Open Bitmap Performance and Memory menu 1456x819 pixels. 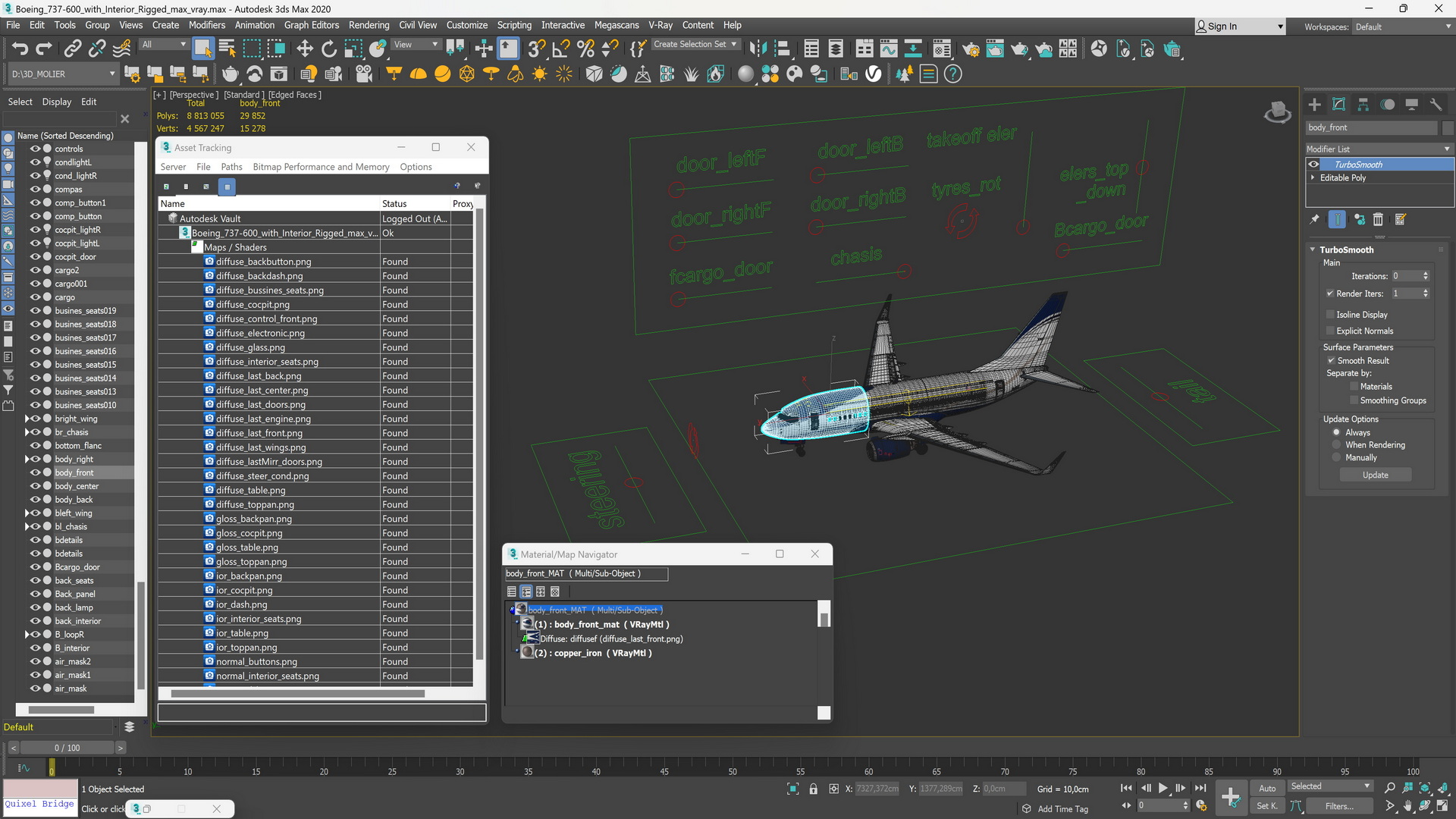[321, 167]
